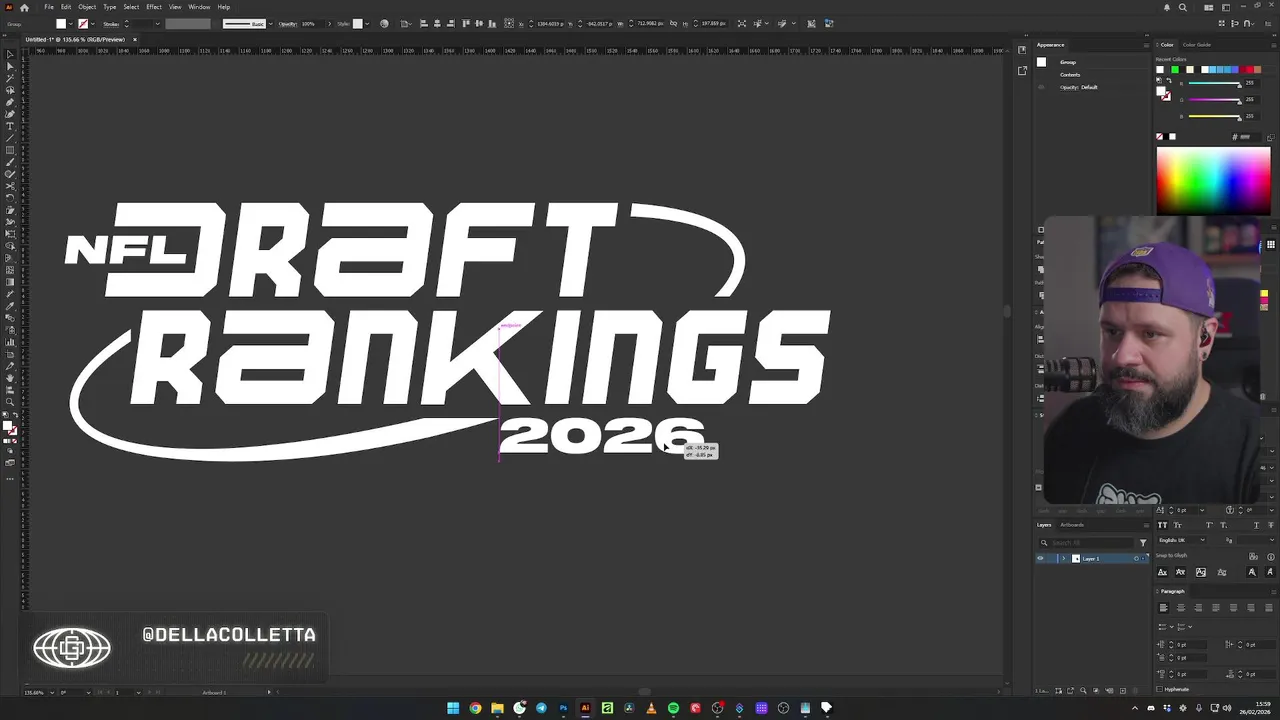Image resolution: width=1280 pixels, height=720 pixels.
Task: Open Spotify from the taskbar
Action: click(x=673, y=708)
